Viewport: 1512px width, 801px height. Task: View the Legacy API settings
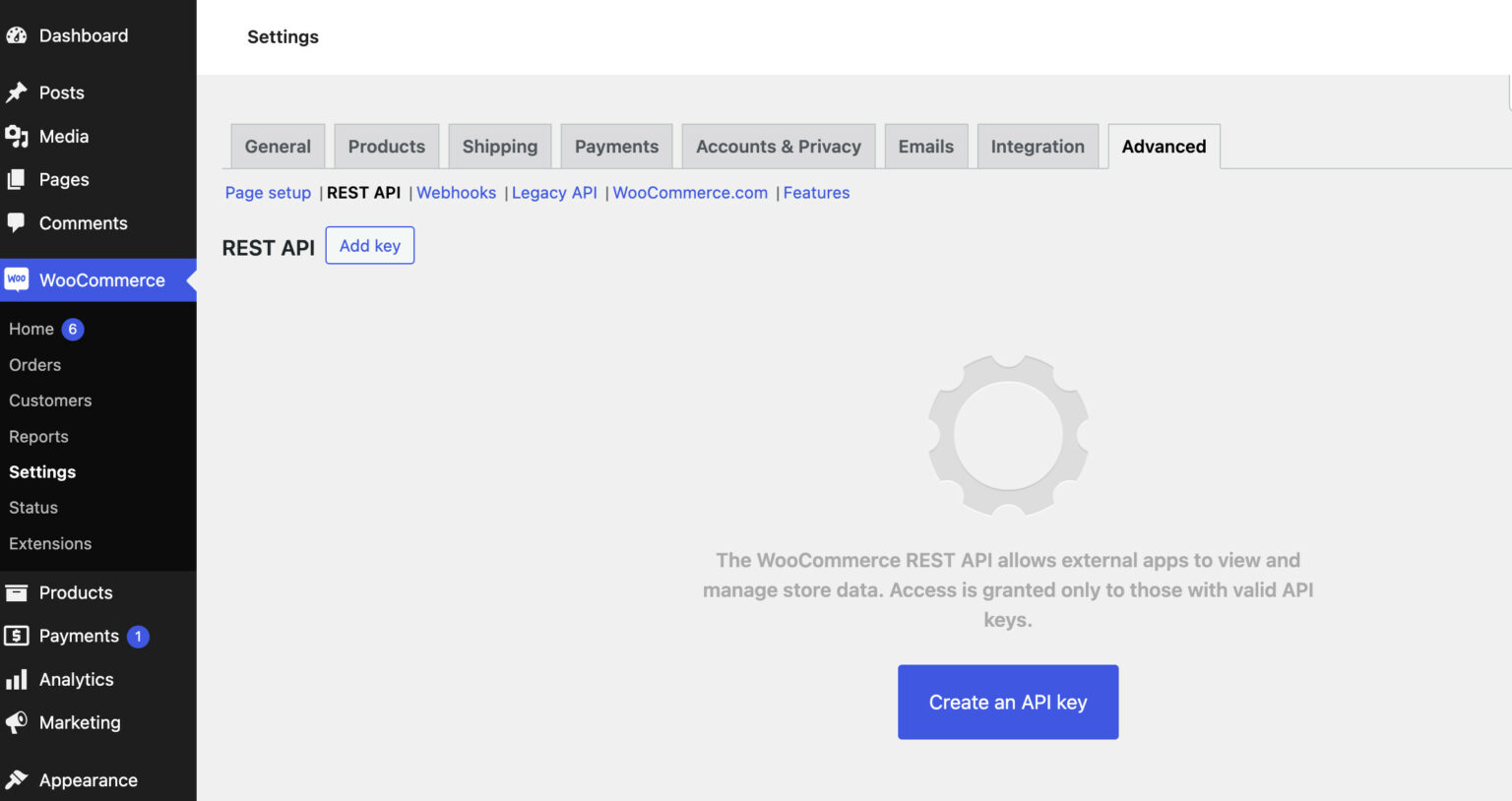click(x=554, y=192)
